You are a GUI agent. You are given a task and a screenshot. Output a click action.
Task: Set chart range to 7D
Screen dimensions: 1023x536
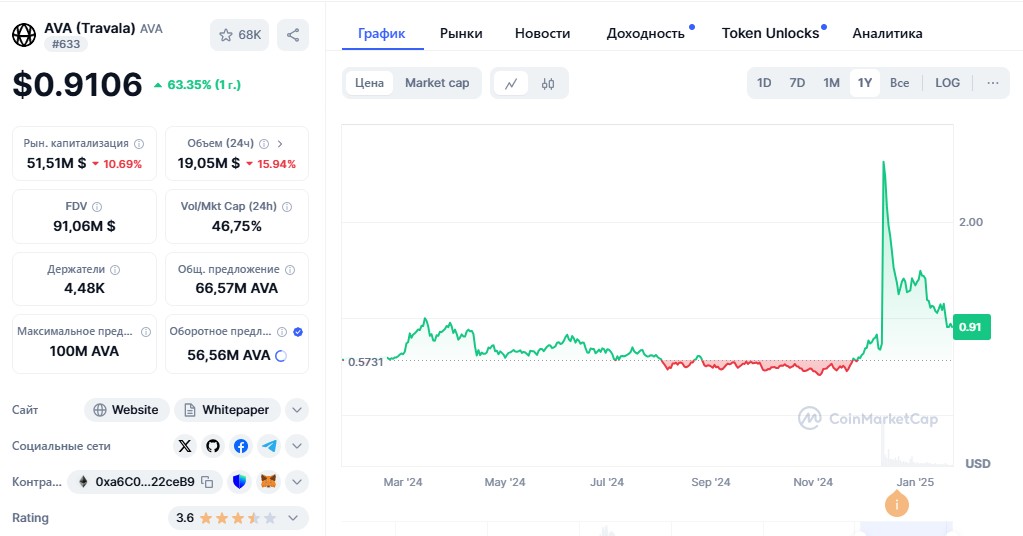pyautogui.click(x=797, y=83)
